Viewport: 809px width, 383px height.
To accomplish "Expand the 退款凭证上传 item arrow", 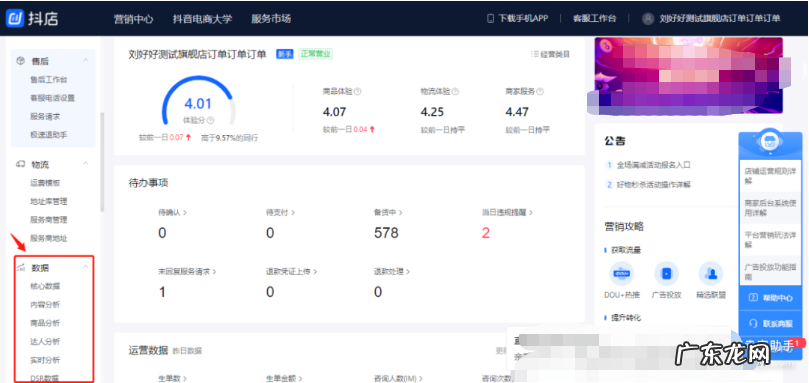I will (315, 272).
